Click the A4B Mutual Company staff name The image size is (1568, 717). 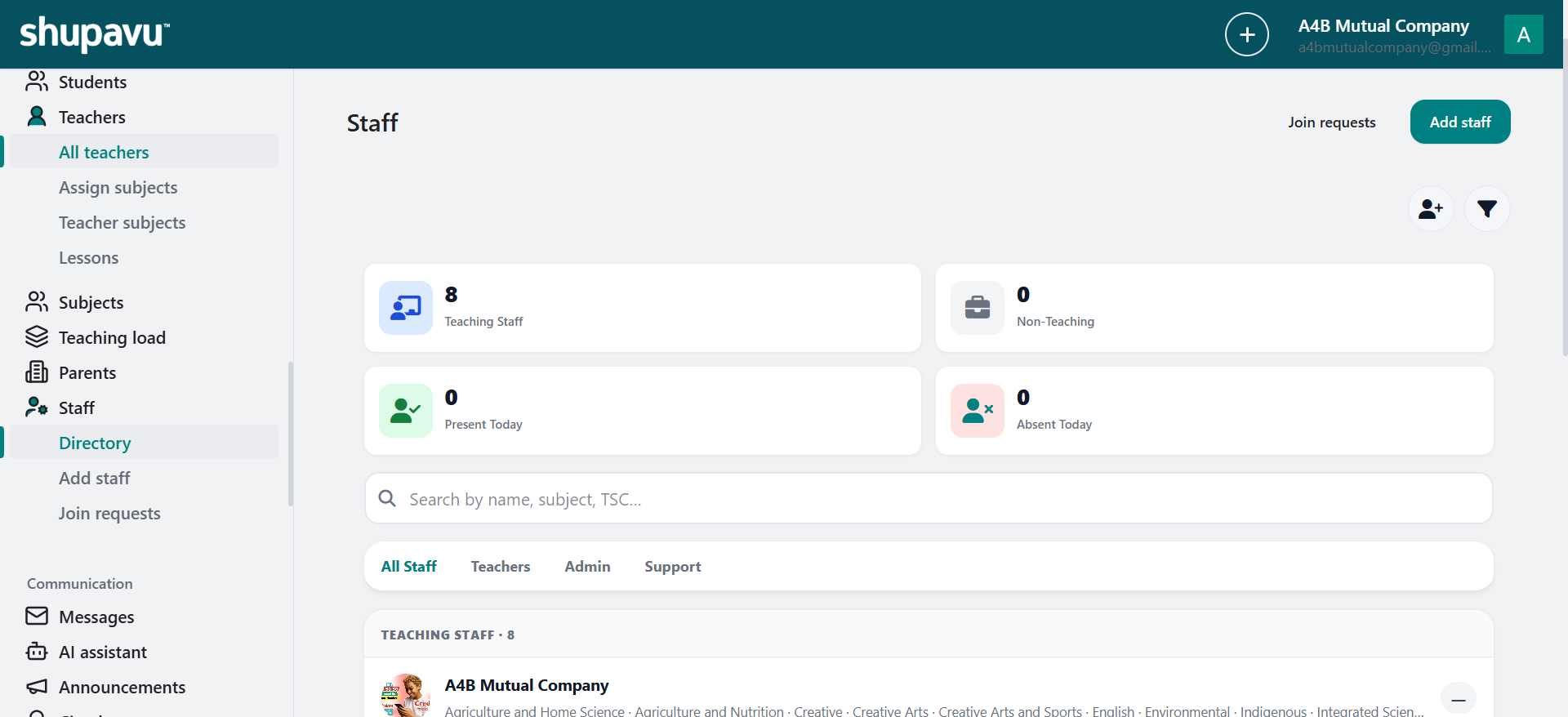point(527,685)
